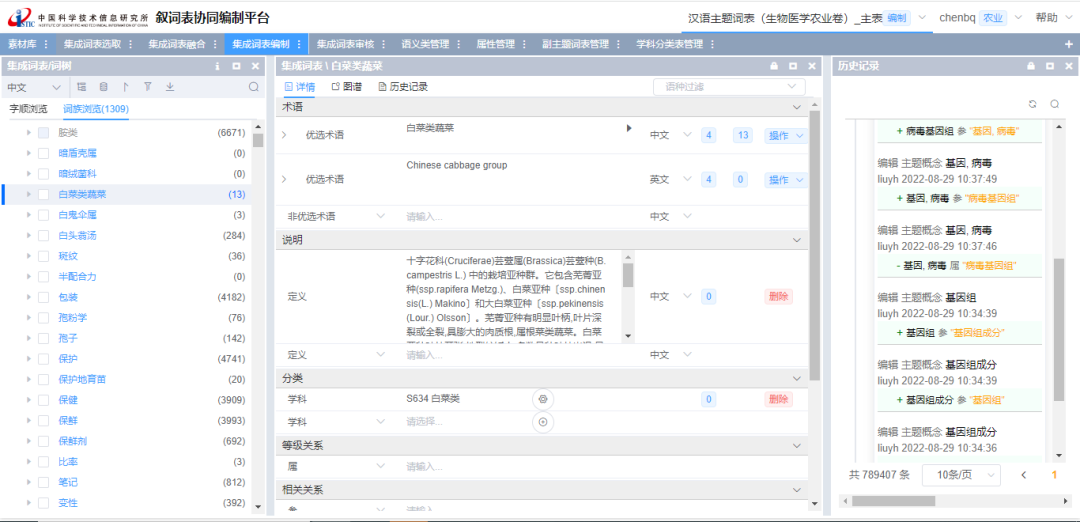Check the box next to 白菜类蔬菜
Image resolution: width=1080 pixels, height=522 pixels.
(43, 194)
